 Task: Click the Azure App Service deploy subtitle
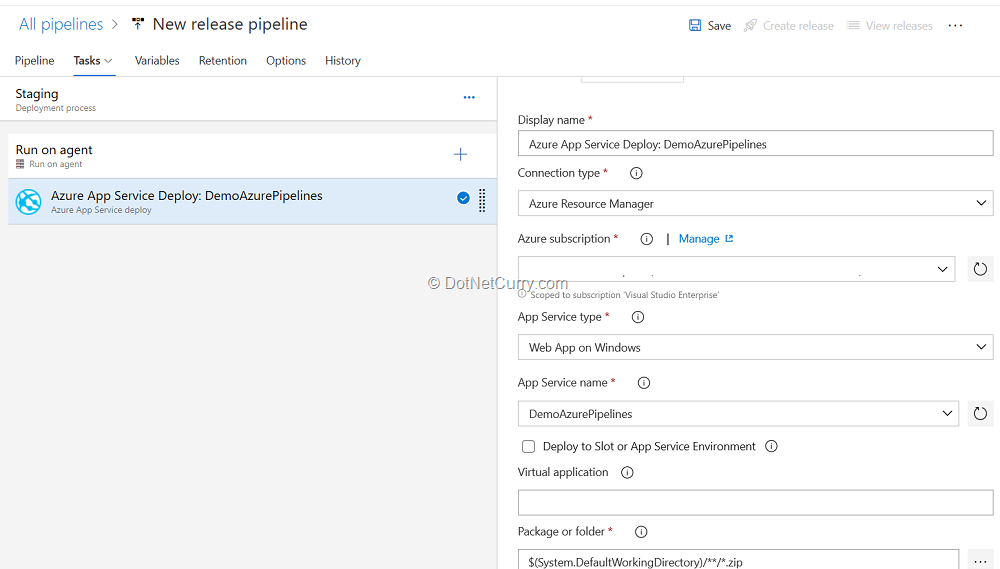pos(101,210)
